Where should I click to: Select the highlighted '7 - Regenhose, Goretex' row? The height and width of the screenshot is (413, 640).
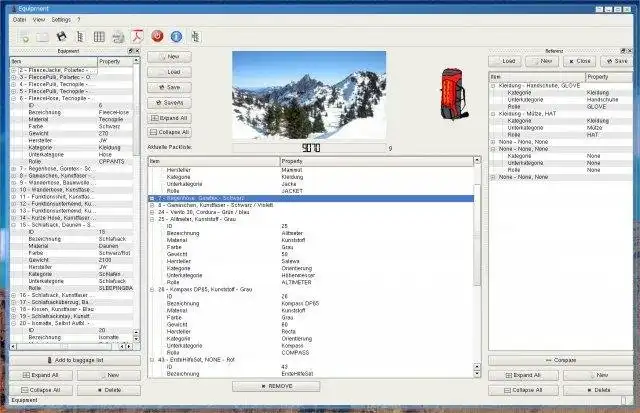click(311, 198)
